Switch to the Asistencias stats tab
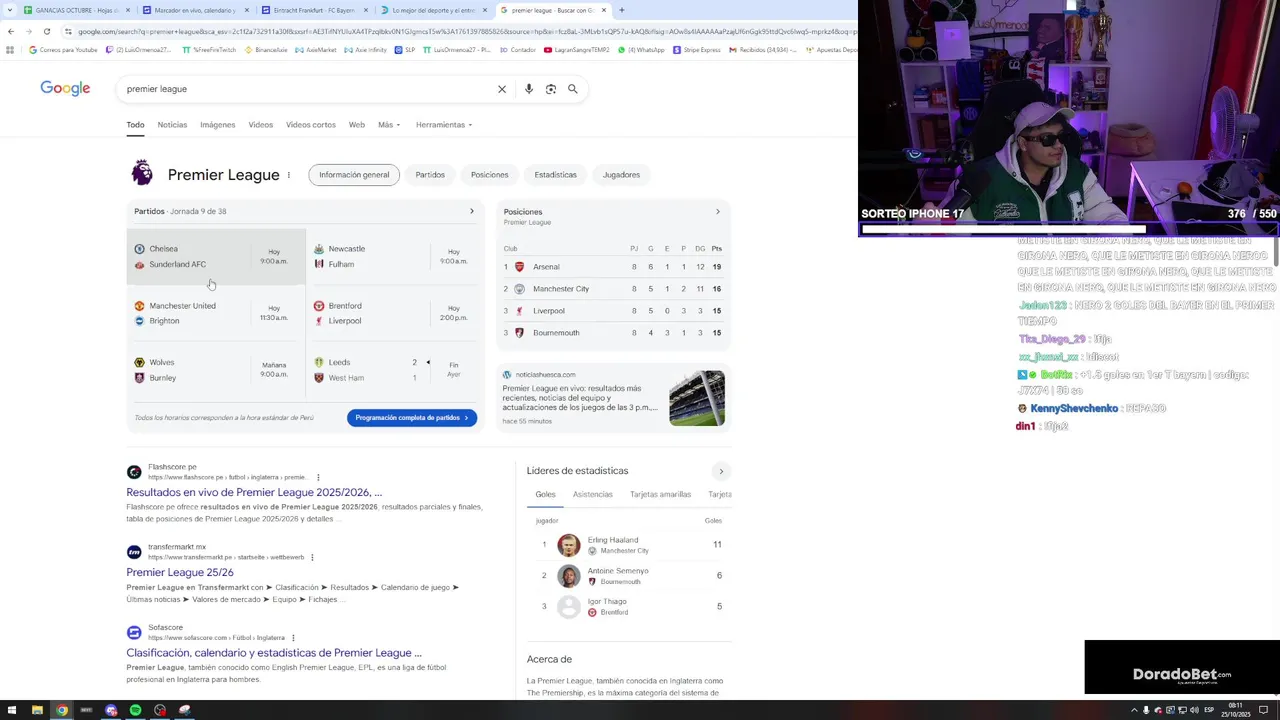Viewport: 1280px width, 720px height. [593, 494]
